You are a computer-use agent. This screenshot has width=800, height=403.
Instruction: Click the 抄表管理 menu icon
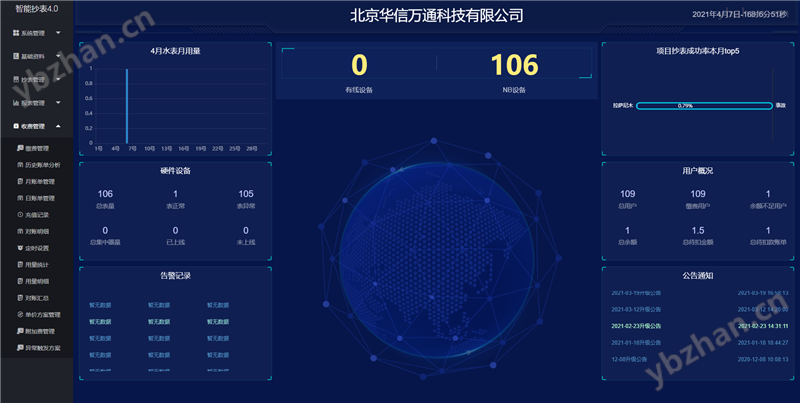[16, 80]
